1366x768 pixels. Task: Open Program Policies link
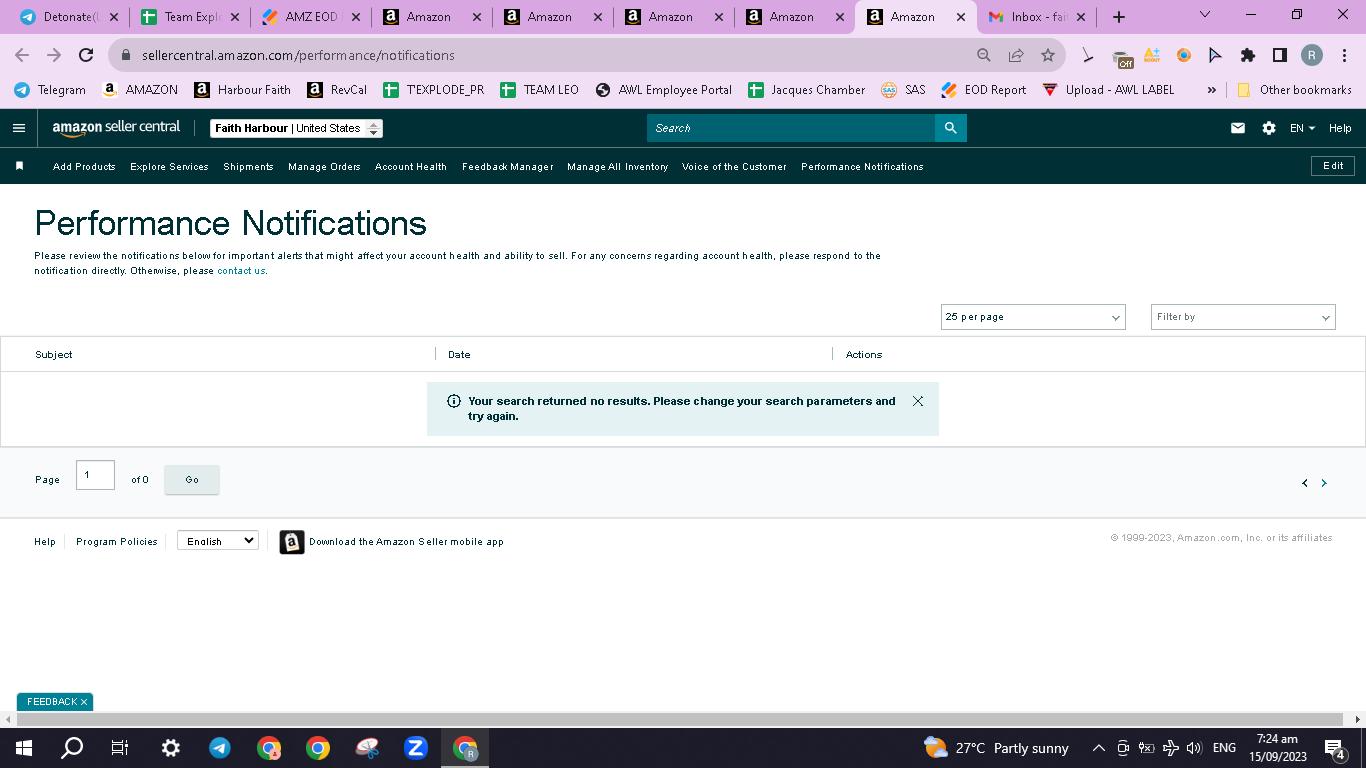117,542
